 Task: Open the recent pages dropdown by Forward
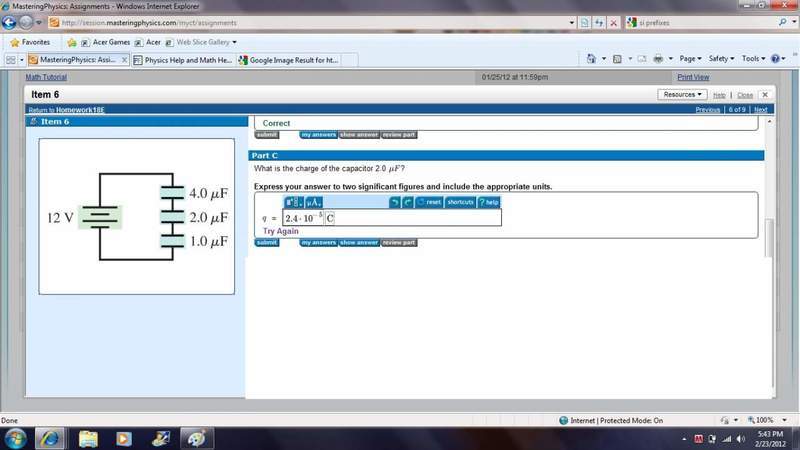point(39,23)
